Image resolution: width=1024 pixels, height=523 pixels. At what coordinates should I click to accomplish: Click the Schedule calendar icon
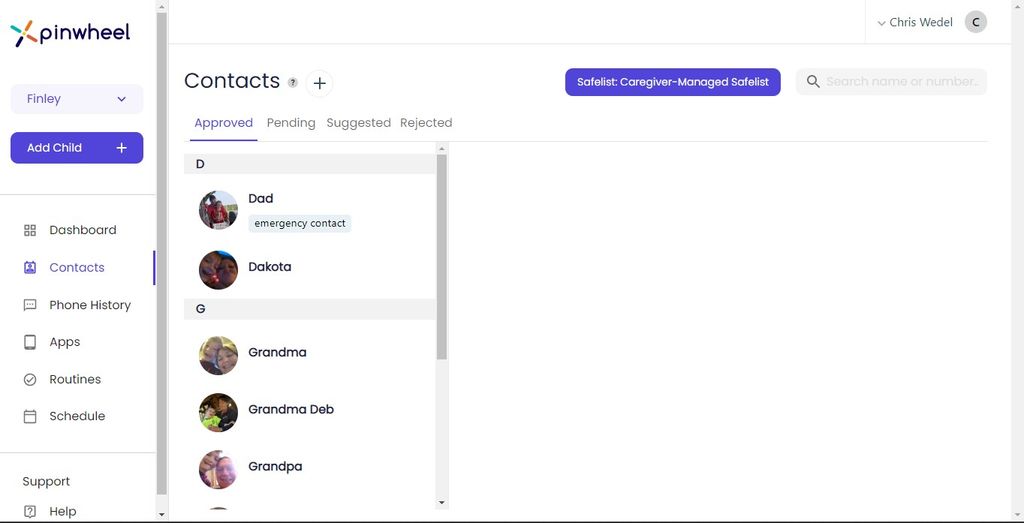(30, 416)
